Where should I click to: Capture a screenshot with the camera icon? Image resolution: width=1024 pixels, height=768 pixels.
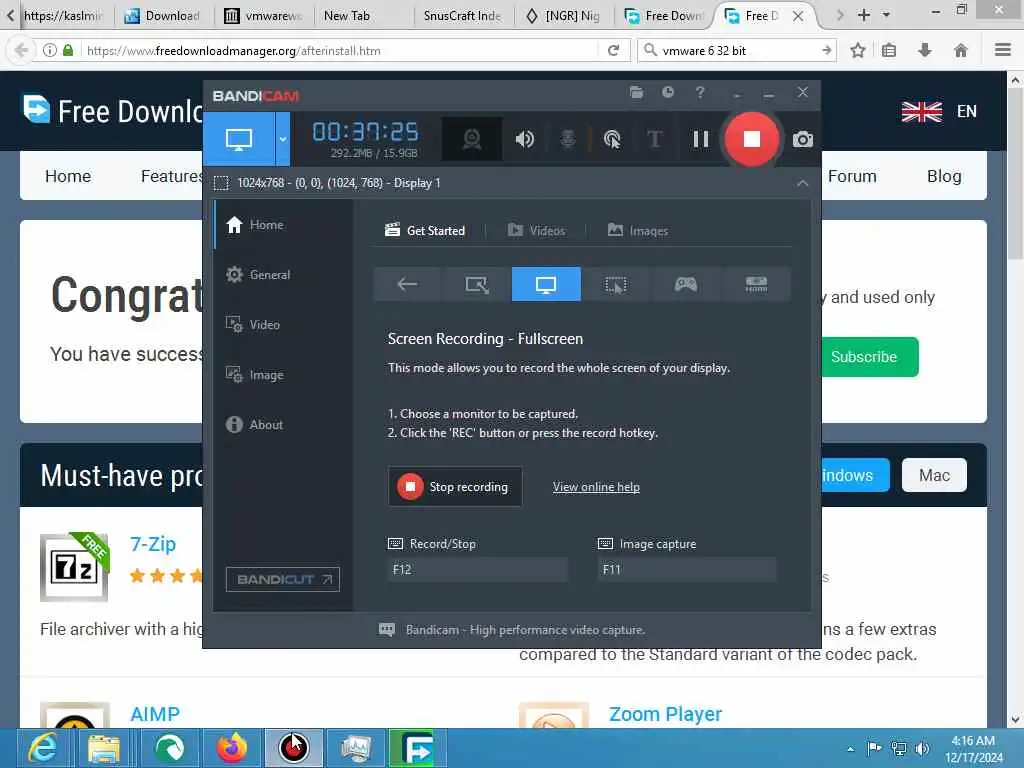point(803,139)
